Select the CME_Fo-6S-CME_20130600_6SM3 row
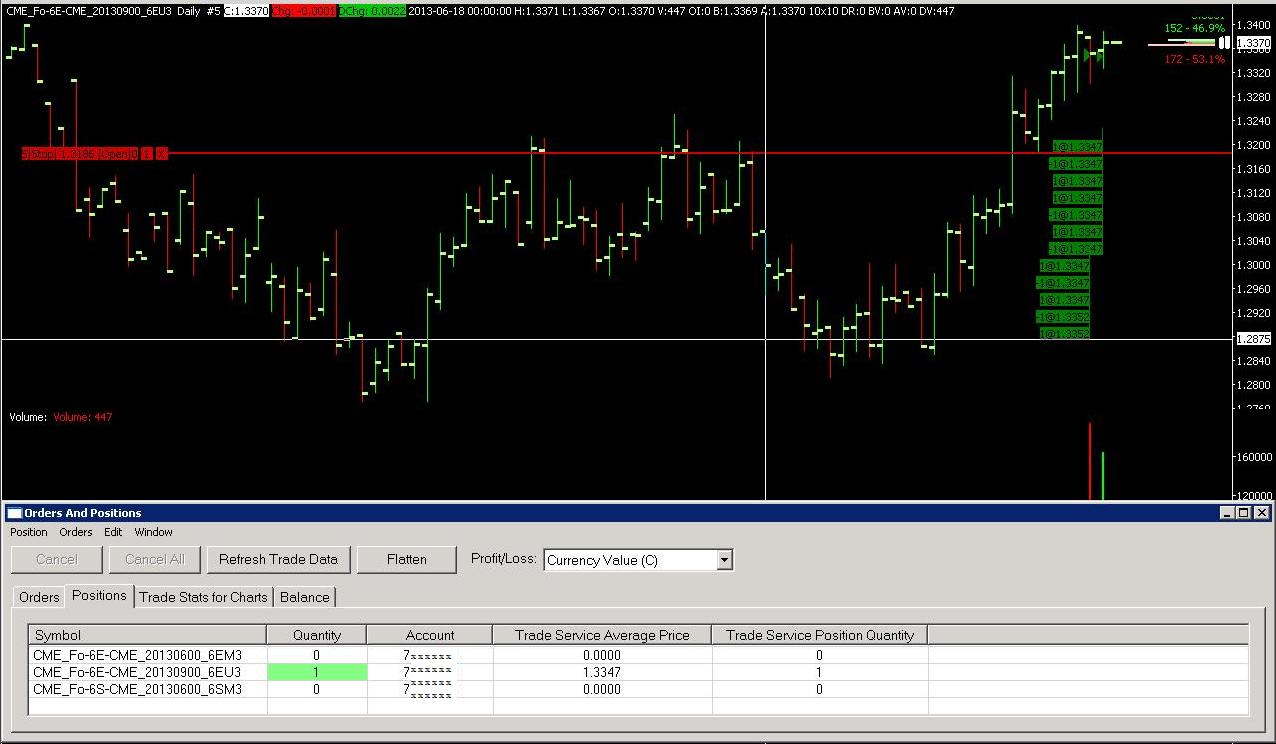Screen dimensions: 1276x744 click(x=639, y=689)
